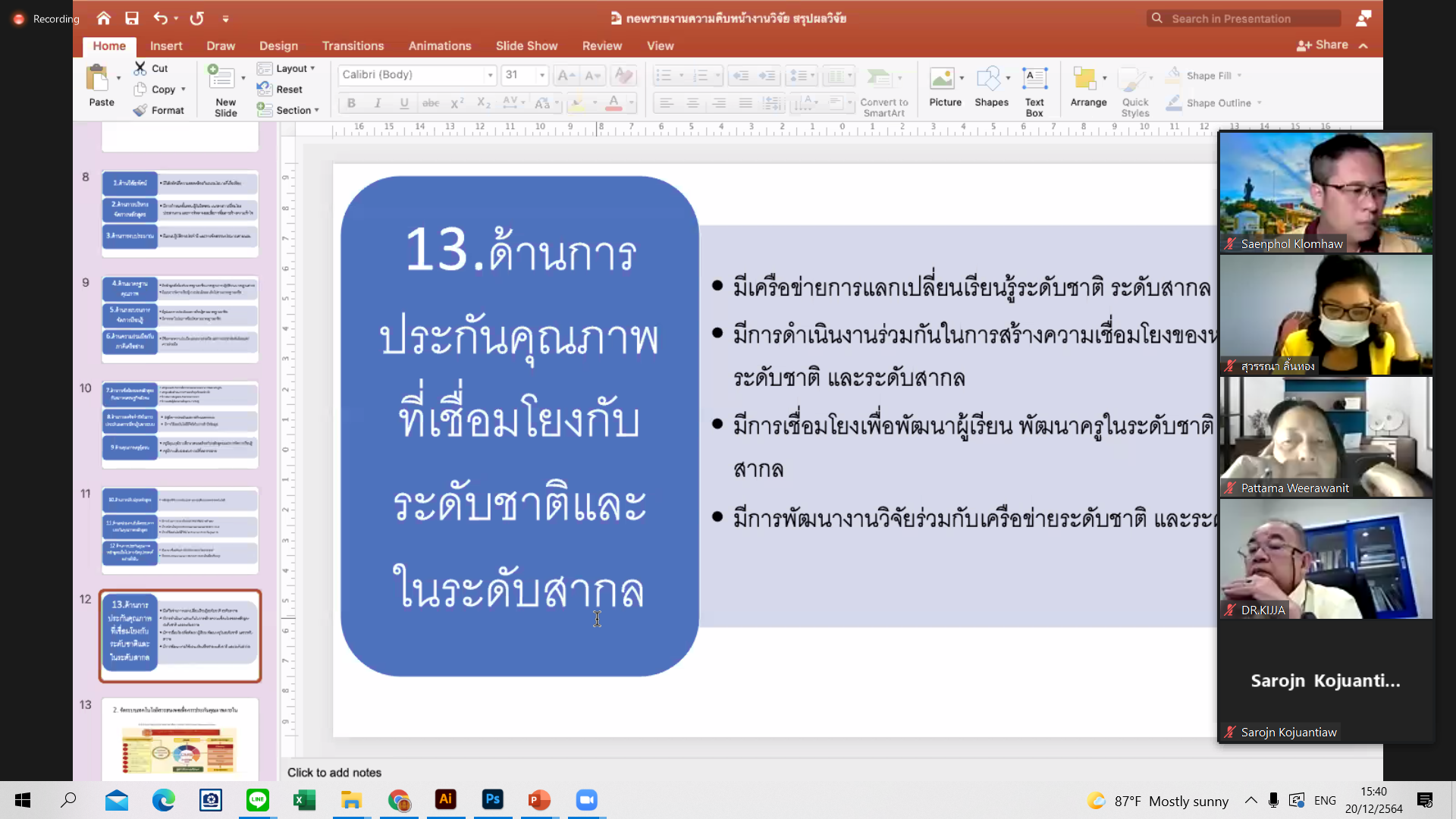Select slide 11 thumbnail
This screenshot has height=819, width=1456.
click(180, 530)
